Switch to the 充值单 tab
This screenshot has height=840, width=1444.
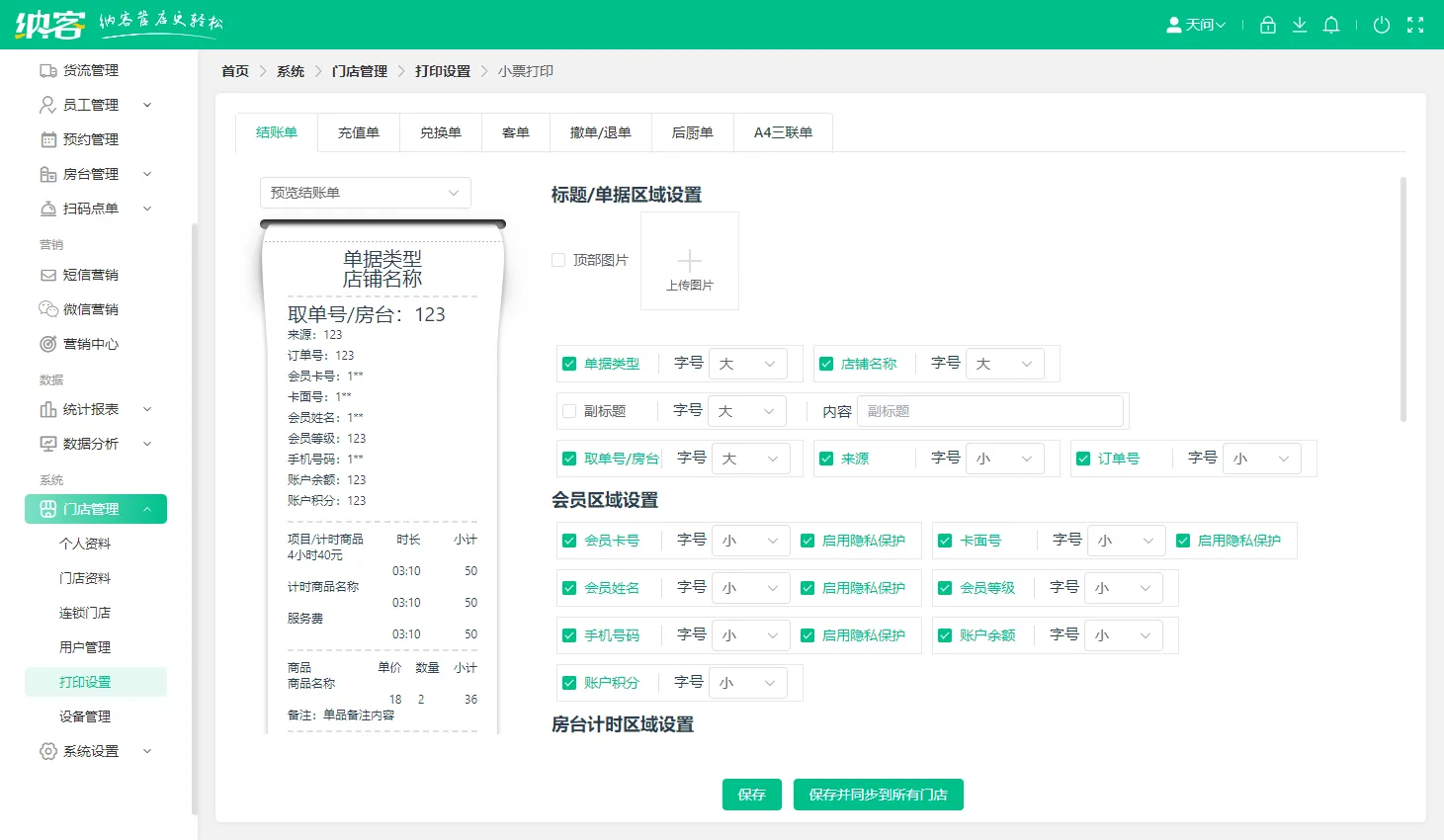click(x=359, y=132)
